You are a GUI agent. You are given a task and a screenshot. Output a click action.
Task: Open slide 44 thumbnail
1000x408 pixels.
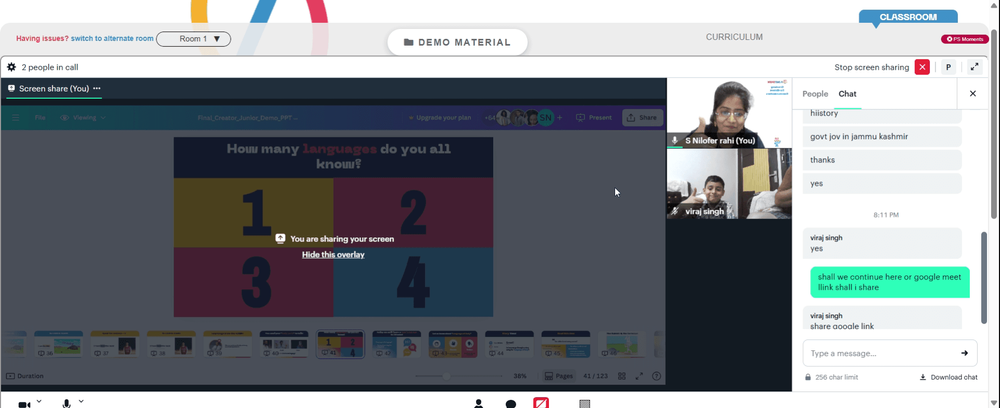tap(510, 344)
